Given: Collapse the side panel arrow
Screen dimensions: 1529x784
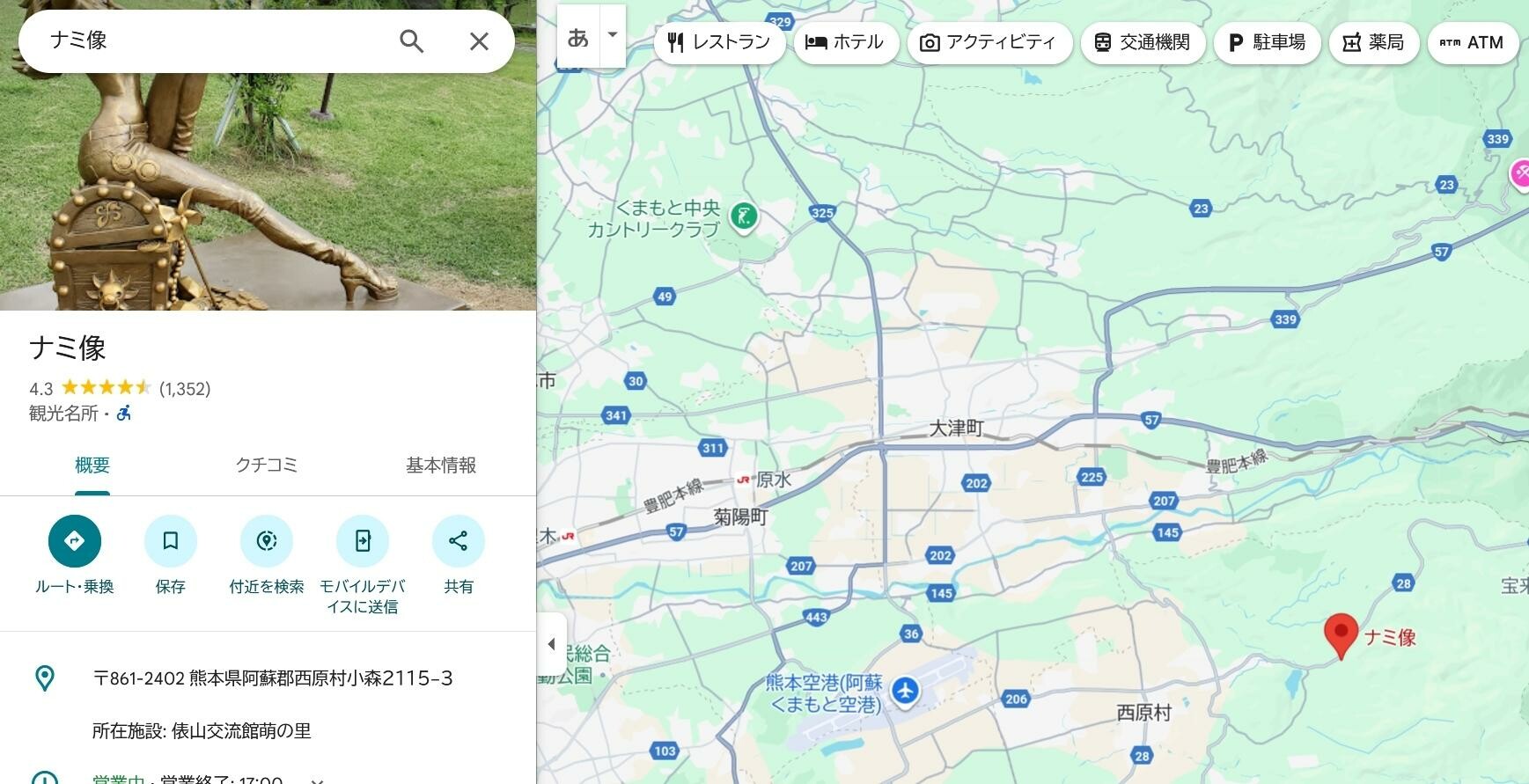Looking at the screenshot, I should pyautogui.click(x=551, y=644).
